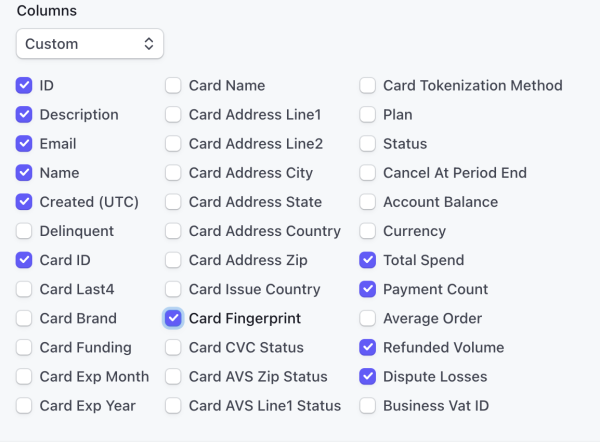This screenshot has height=446, width=600.
Task: Enable the Delinquent column checkbox
Action: (24, 231)
